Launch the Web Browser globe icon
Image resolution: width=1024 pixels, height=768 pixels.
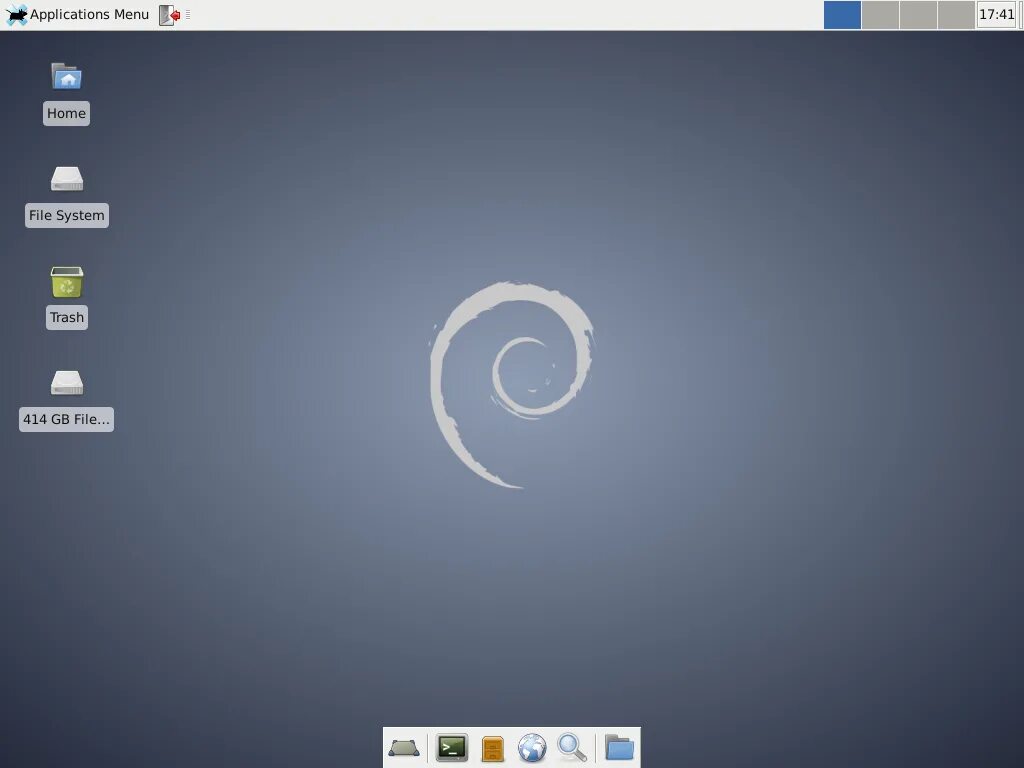pyautogui.click(x=532, y=748)
